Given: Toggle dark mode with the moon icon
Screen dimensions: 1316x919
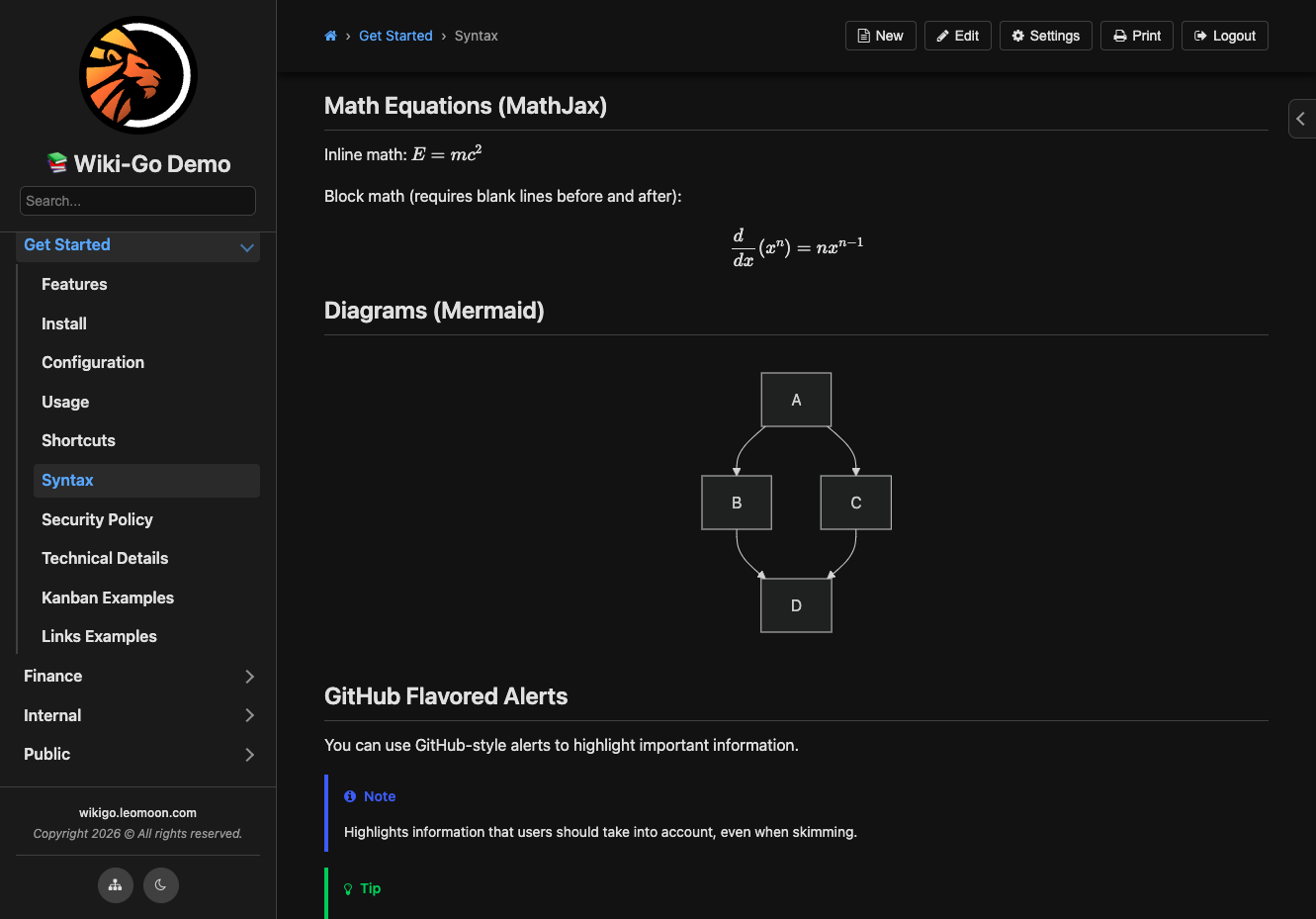Looking at the screenshot, I should coord(161,885).
